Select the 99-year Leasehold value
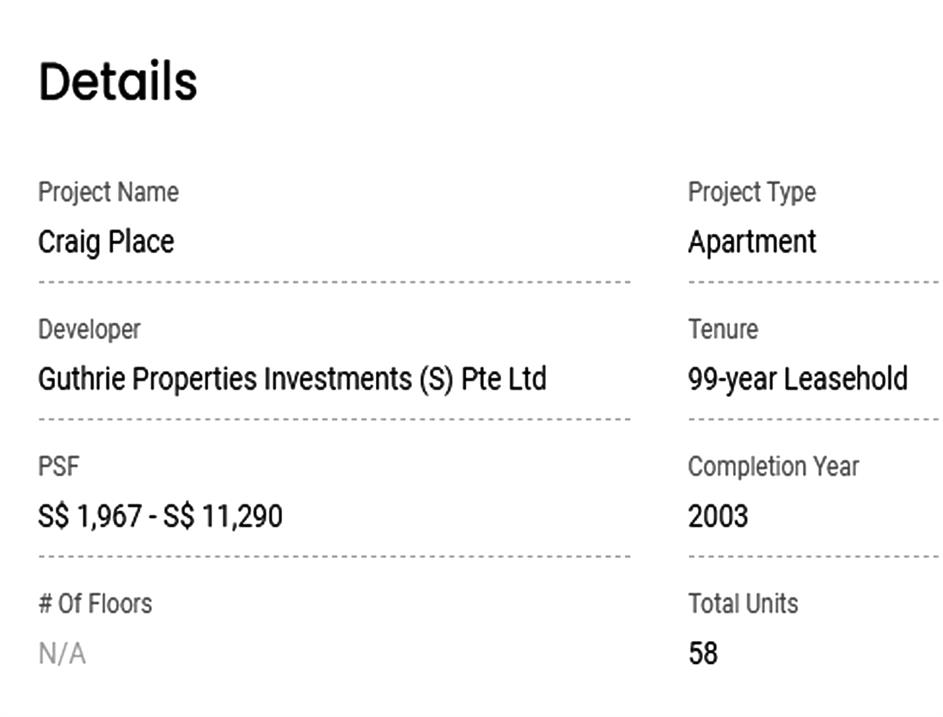943x717 pixels. 797,379
